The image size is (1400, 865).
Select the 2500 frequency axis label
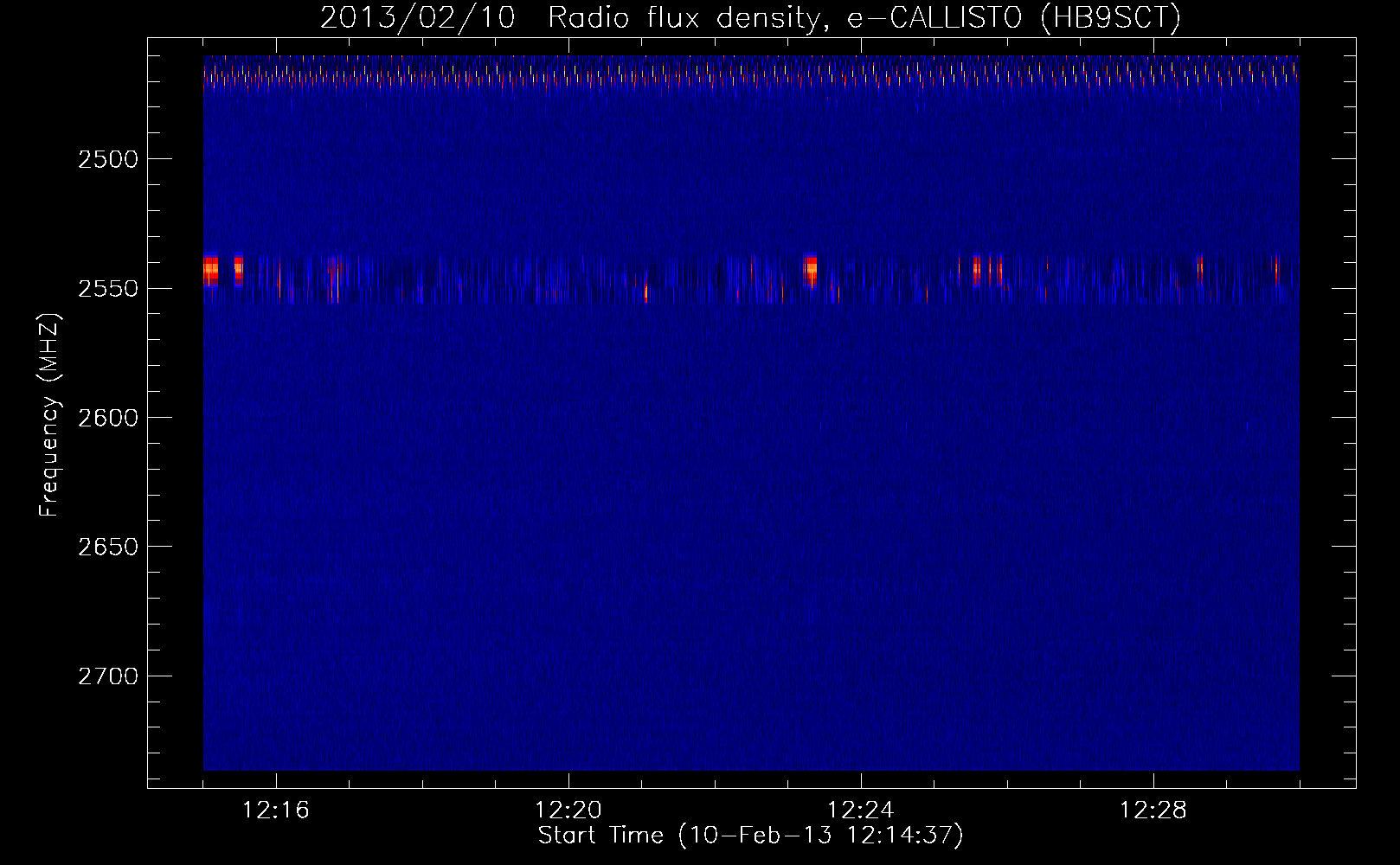(x=108, y=159)
